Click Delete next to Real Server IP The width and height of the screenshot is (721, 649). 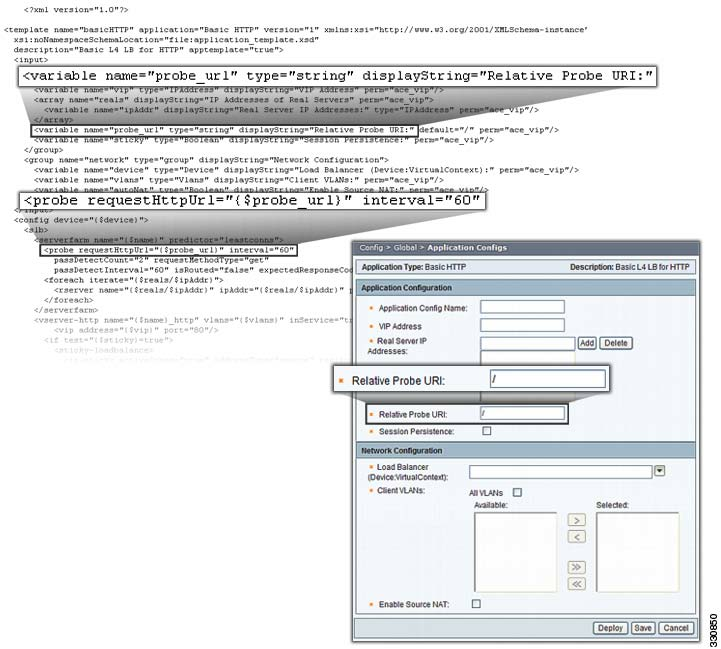click(x=615, y=343)
